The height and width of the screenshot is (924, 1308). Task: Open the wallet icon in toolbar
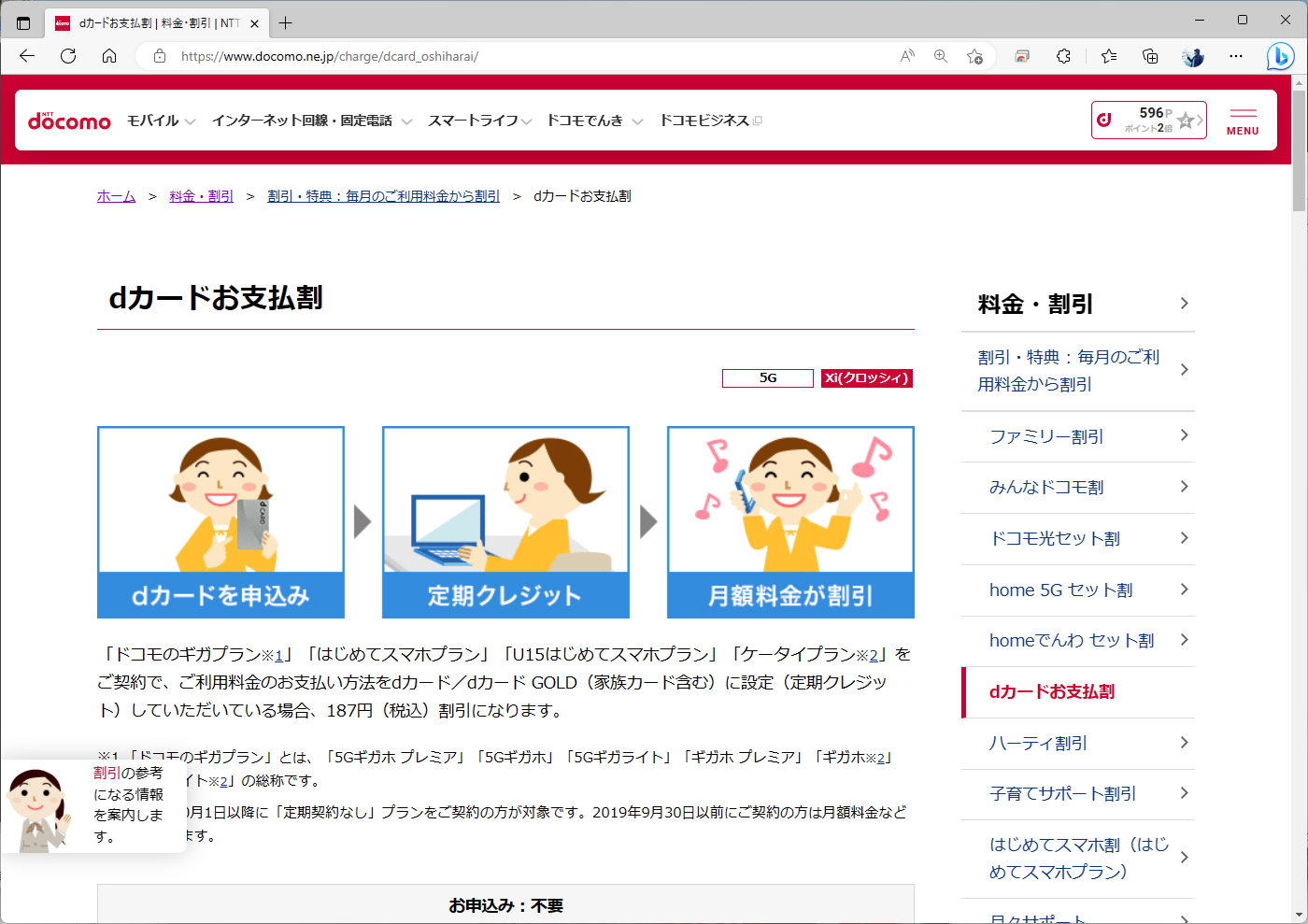pos(1022,56)
